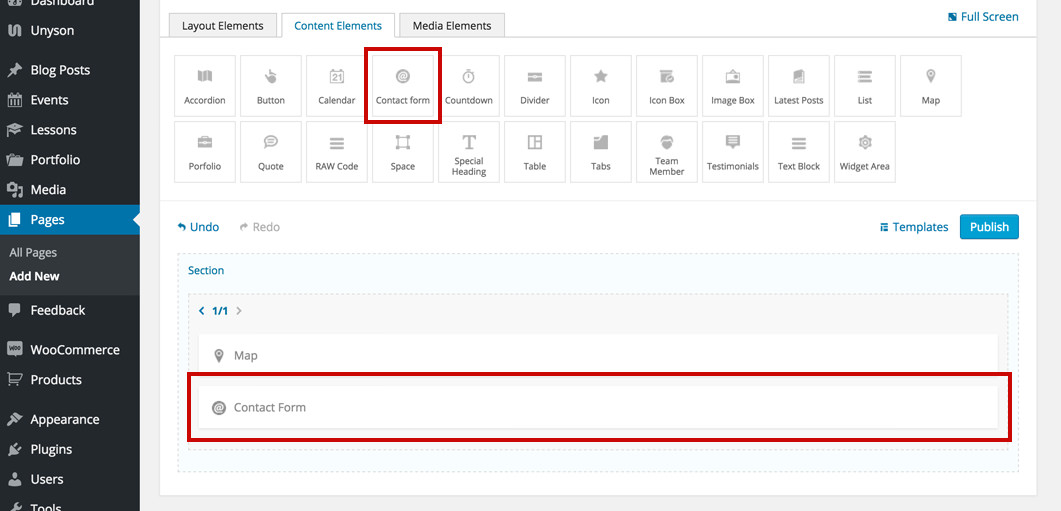Open the Media Elements tab
The height and width of the screenshot is (511, 1061).
[x=452, y=26]
